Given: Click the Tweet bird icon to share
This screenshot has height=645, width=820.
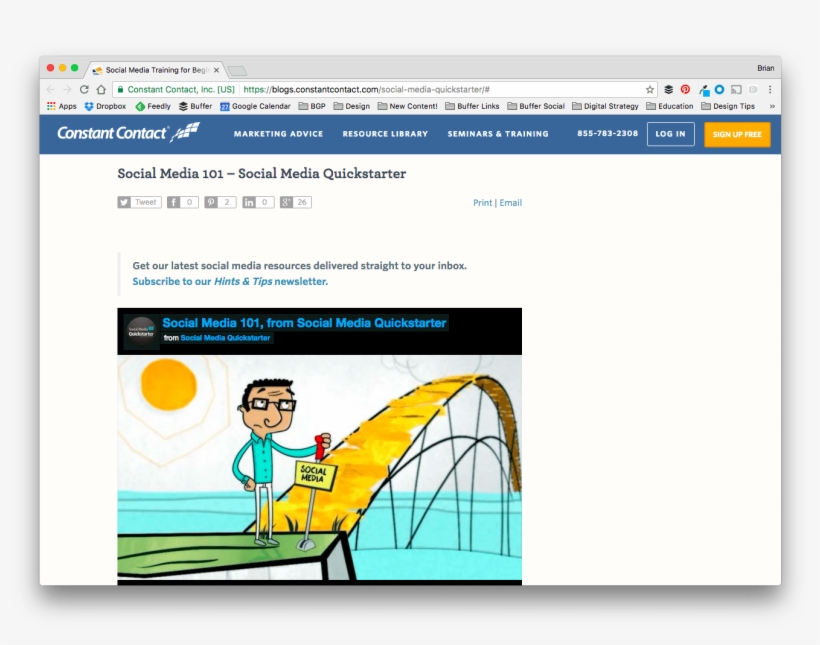Looking at the screenshot, I should coord(126,201).
